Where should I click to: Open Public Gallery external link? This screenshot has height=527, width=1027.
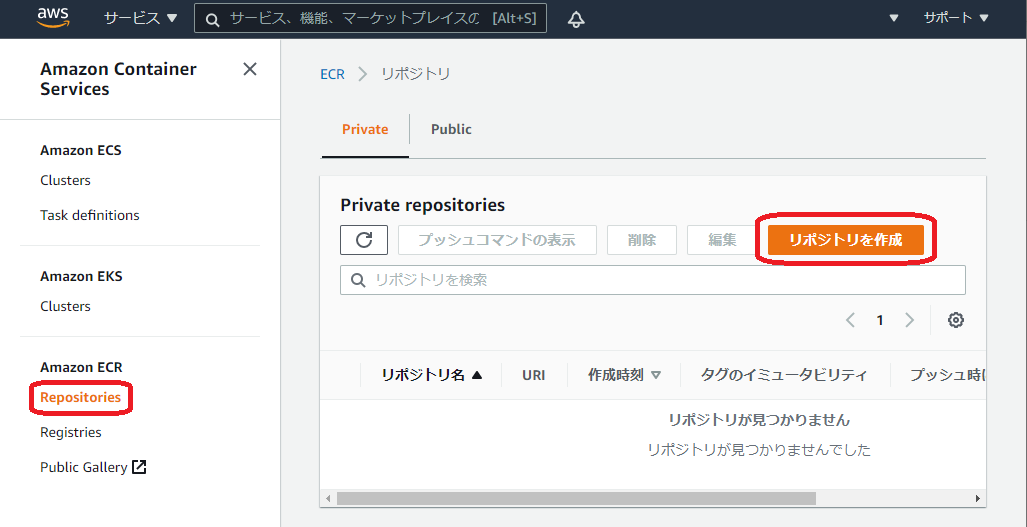tap(93, 467)
